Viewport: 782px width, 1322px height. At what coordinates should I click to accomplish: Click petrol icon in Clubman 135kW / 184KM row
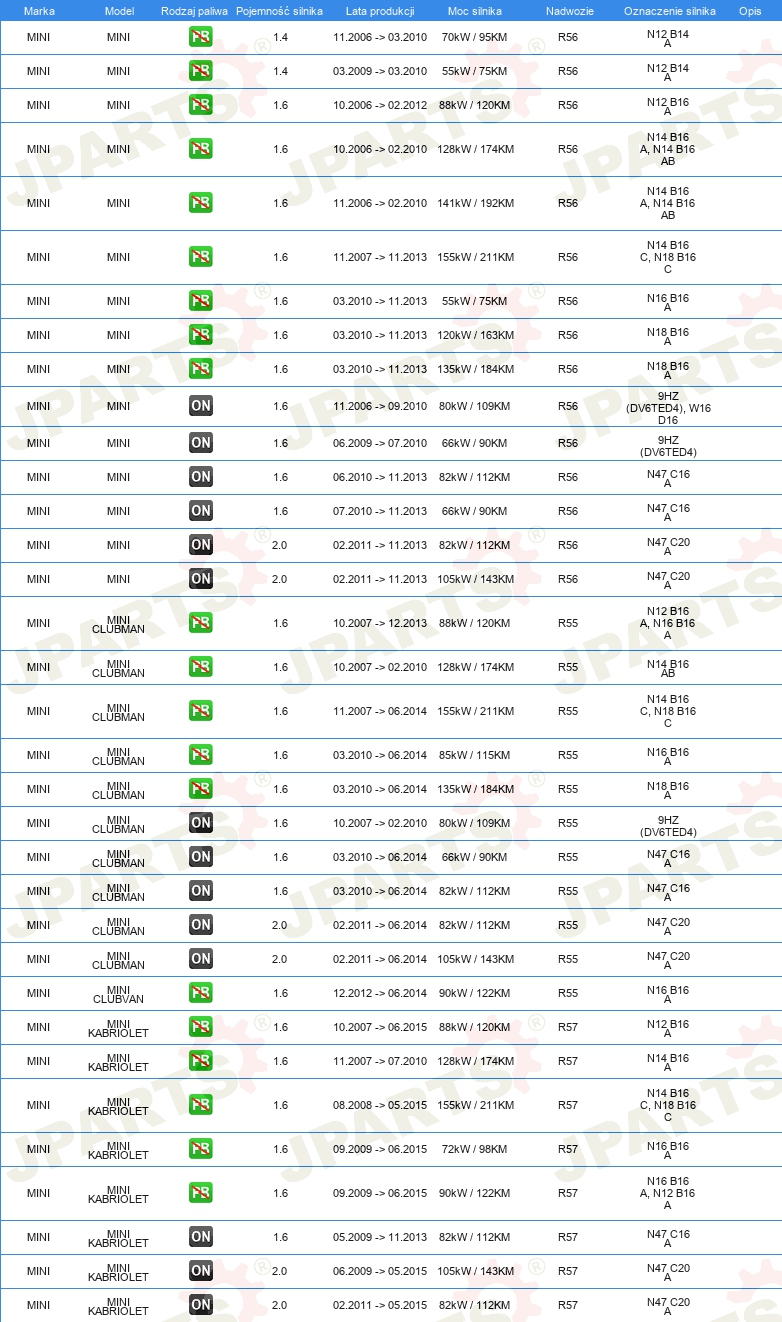[201, 789]
